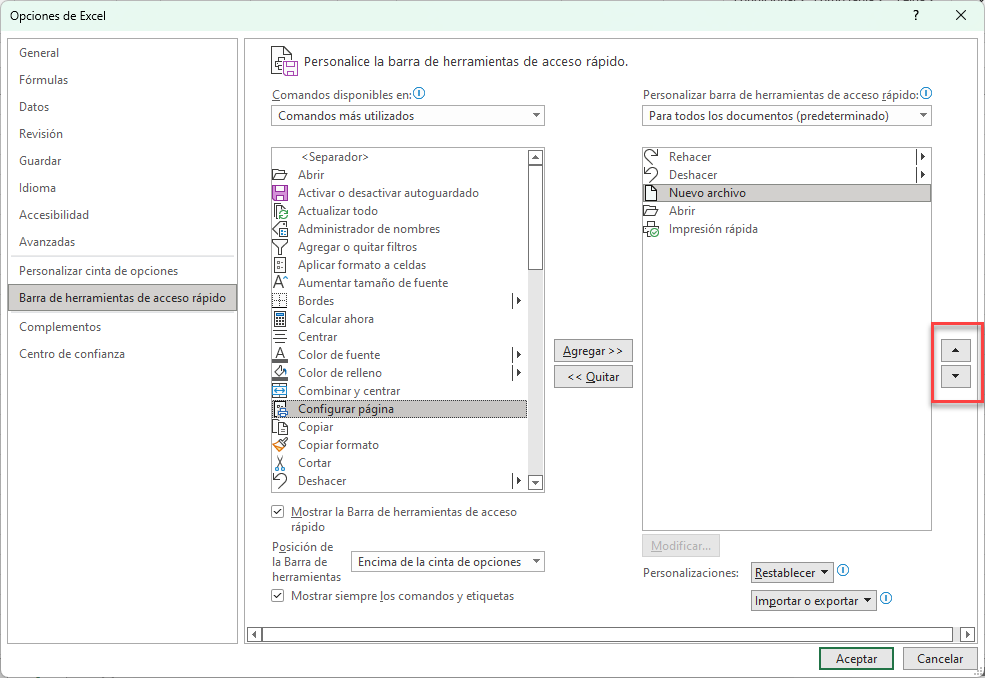Open the Centro de confianza category
This screenshot has height=678, width=985.
click(x=122, y=354)
